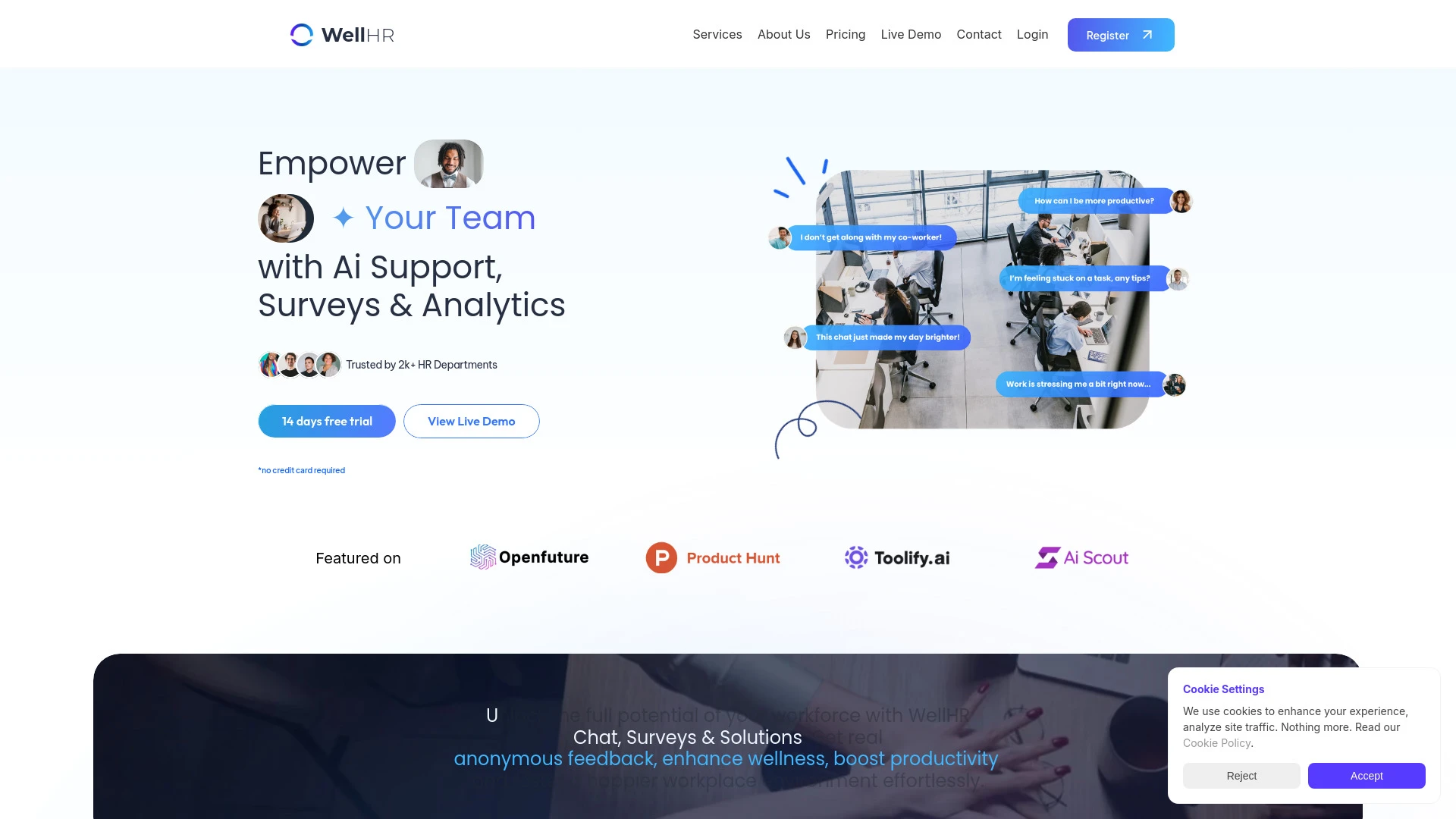
Task: Start the 14 days free trial
Action: pos(327,421)
